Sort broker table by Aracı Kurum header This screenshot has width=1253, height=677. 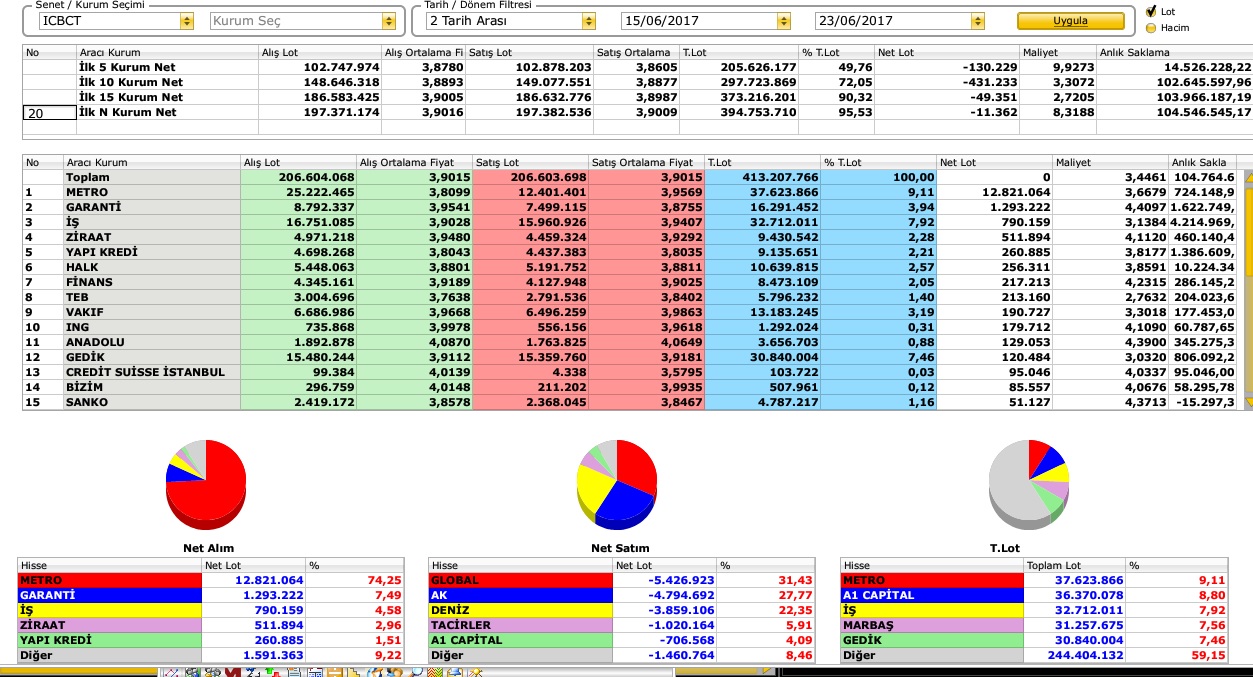152,162
